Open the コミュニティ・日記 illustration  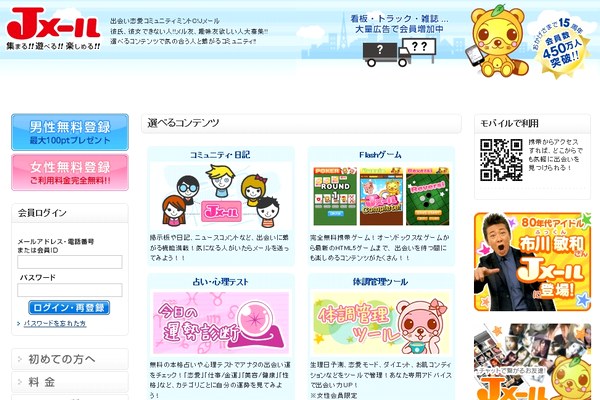tap(220, 196)
